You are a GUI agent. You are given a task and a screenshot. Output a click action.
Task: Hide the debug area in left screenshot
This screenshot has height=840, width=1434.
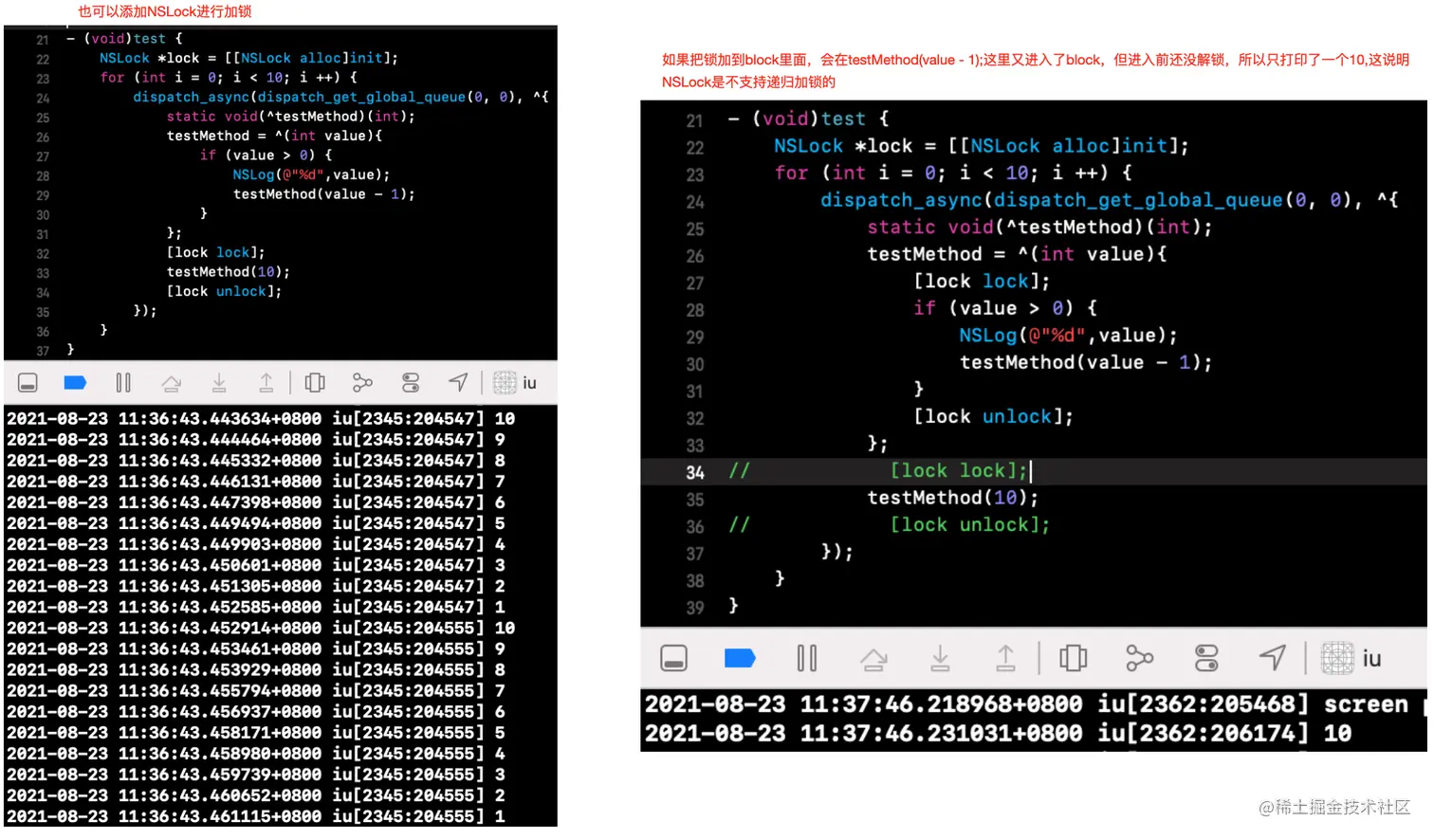click(x=28, y=383)
